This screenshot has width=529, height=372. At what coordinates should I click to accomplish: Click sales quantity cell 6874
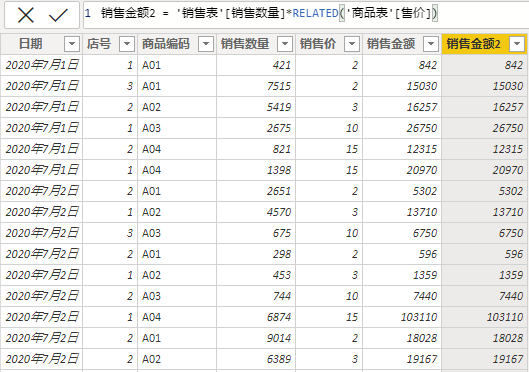(x=256, y=317)
